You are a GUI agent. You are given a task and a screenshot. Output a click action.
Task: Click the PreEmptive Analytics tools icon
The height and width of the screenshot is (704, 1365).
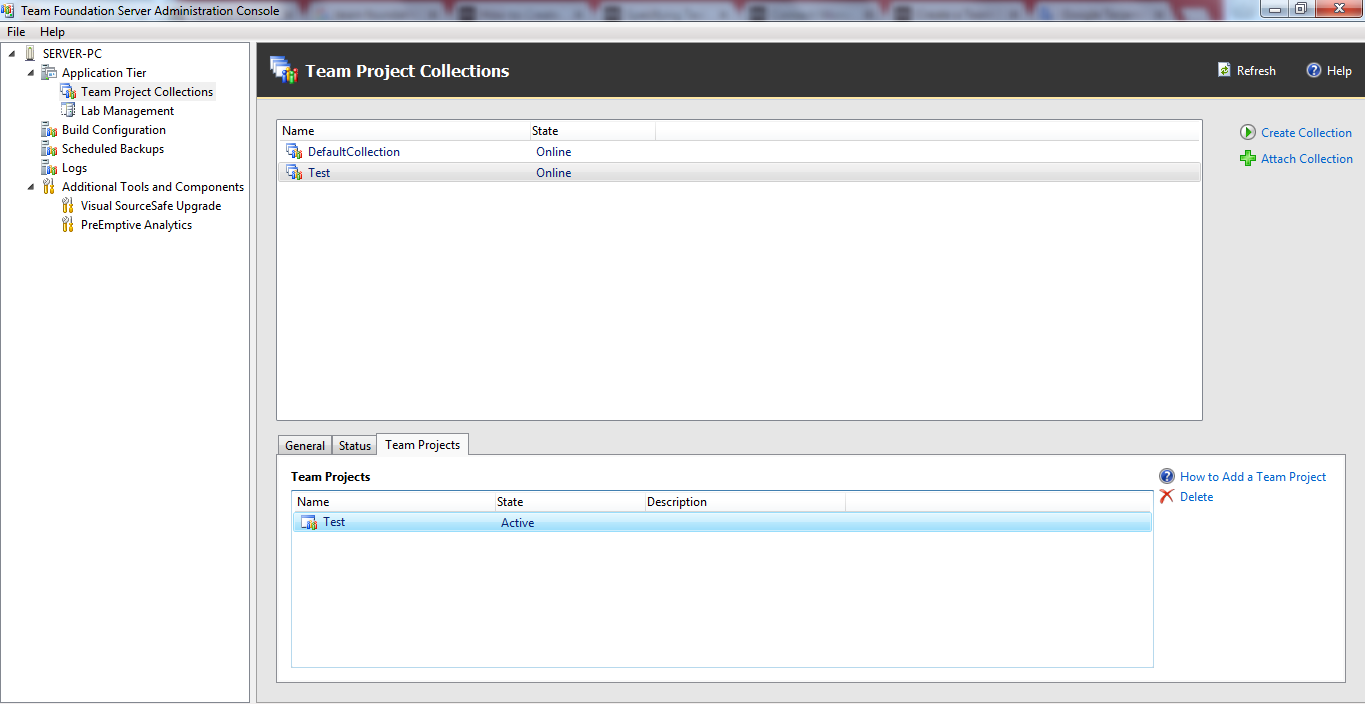click(68, 224)
